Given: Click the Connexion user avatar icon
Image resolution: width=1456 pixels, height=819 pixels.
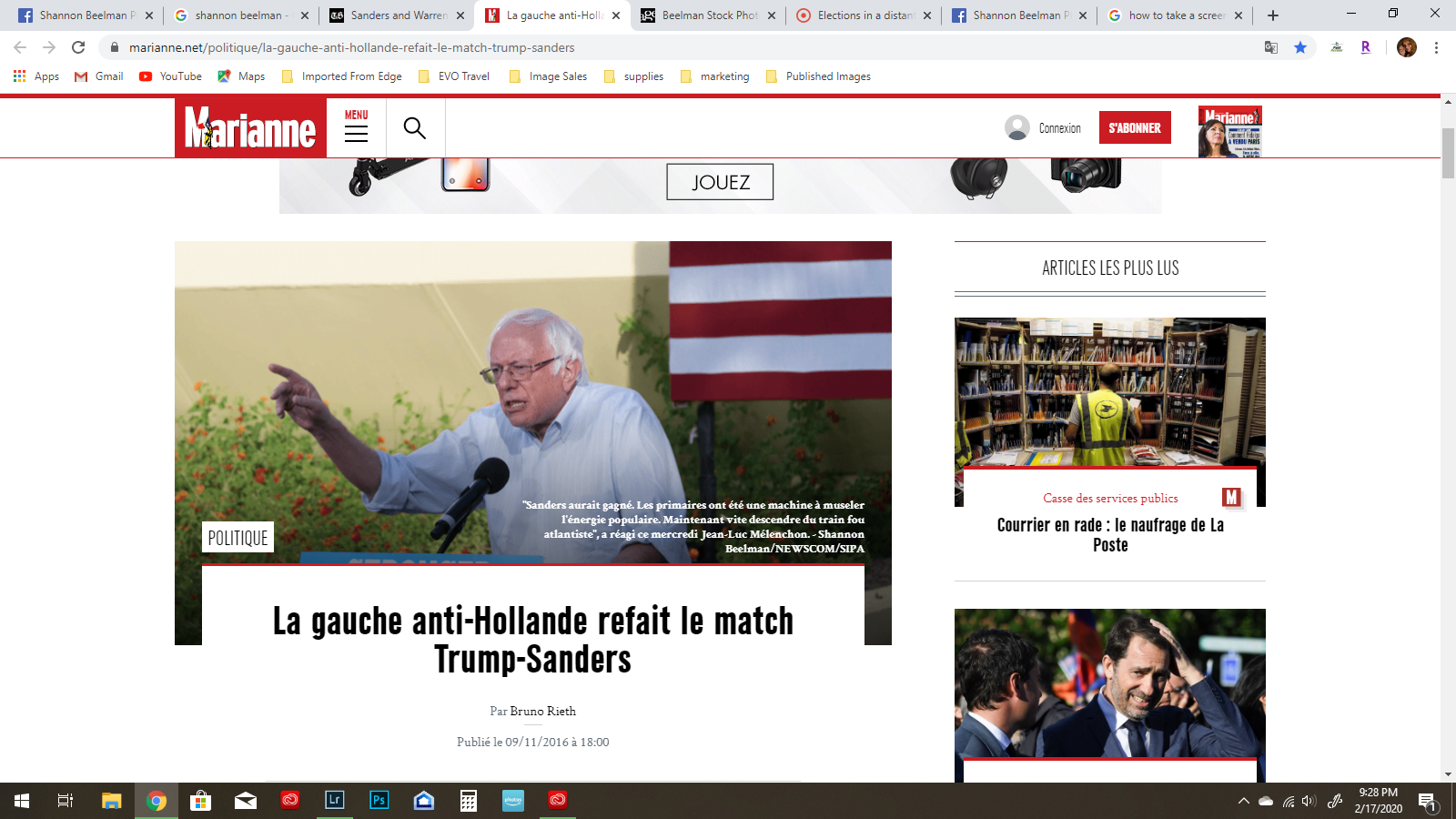Looking at the screenshot, I should click(x=1017, y=127).
